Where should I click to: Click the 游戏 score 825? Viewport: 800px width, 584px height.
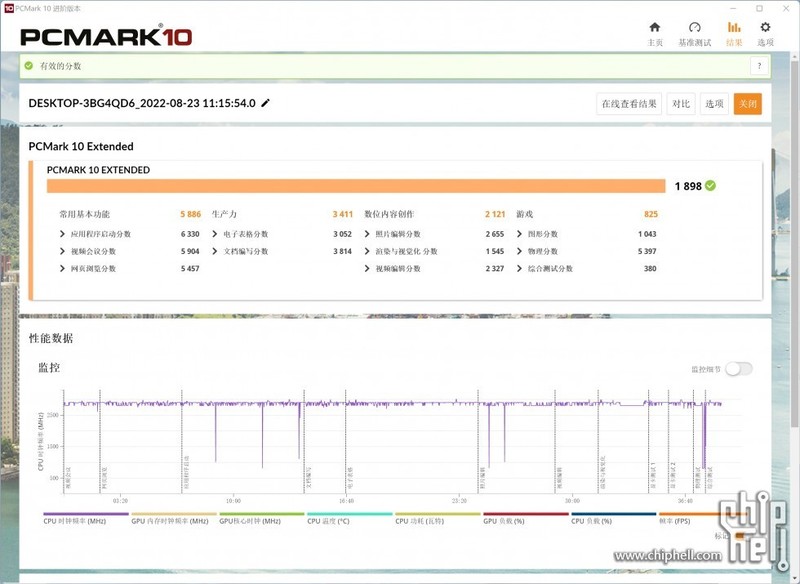651,214
